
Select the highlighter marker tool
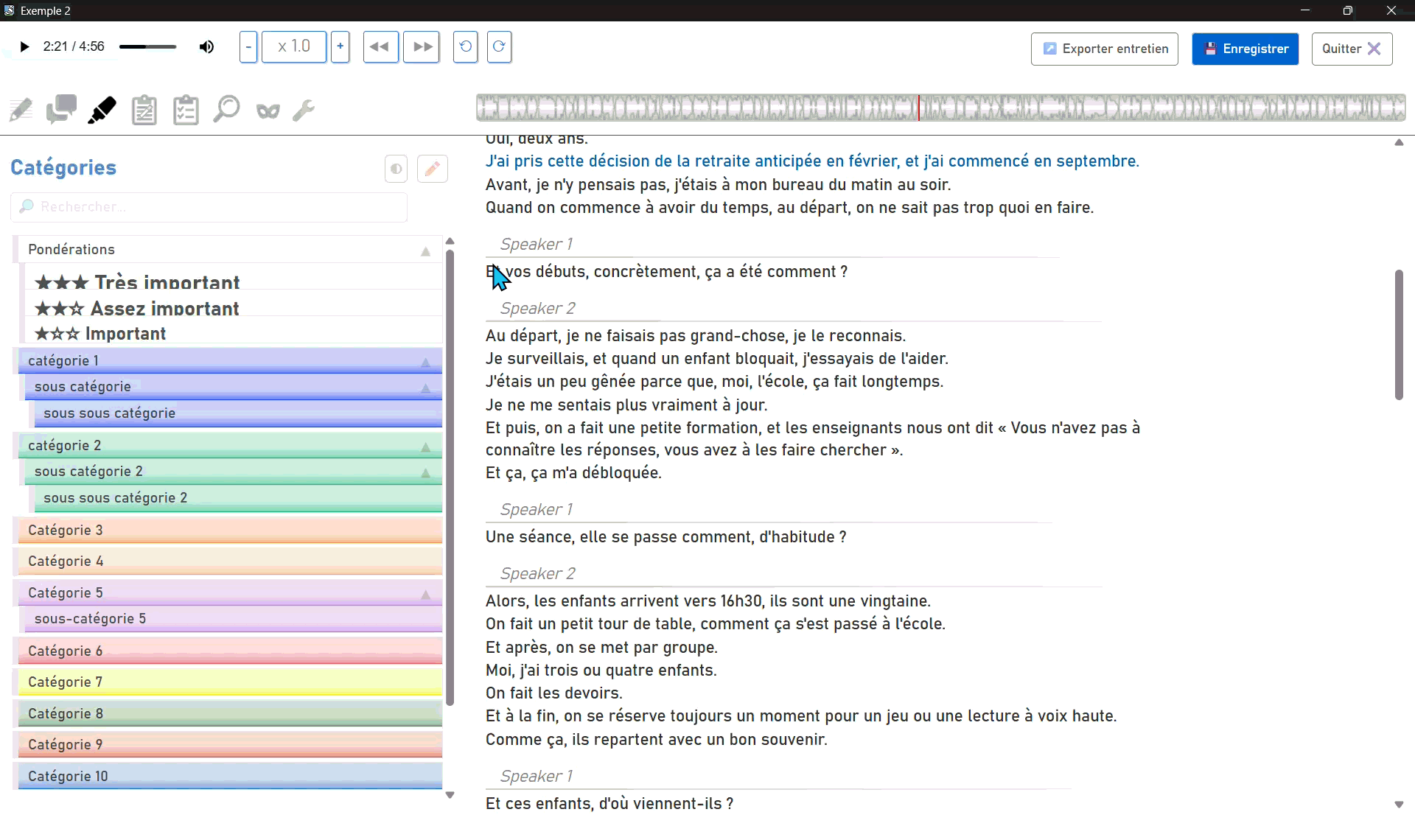pos(102,111)
